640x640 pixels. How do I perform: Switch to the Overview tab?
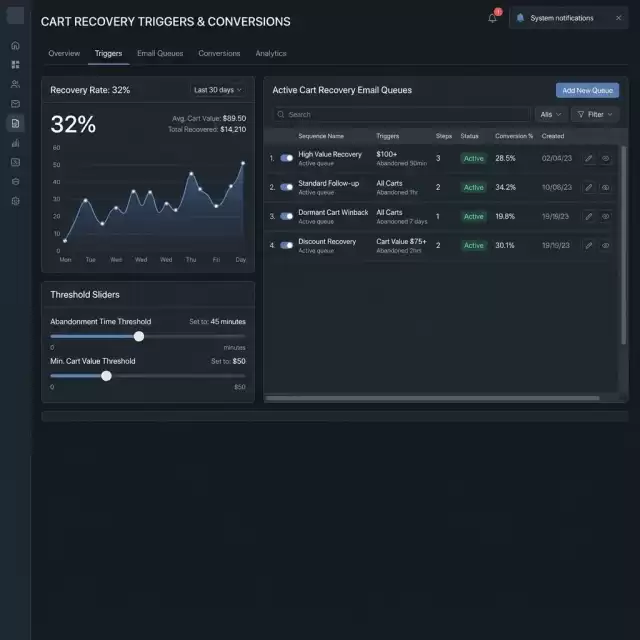tap(64, 53)
